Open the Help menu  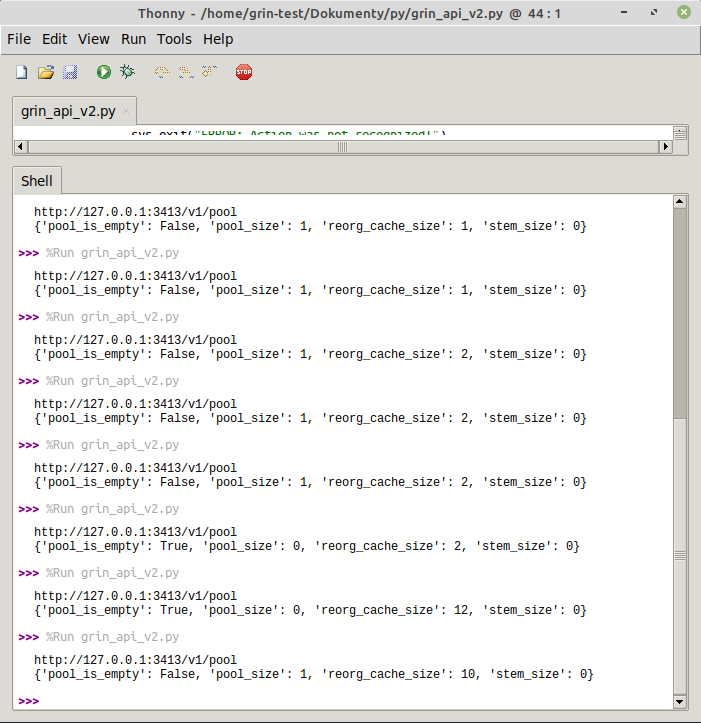(218, 39)
